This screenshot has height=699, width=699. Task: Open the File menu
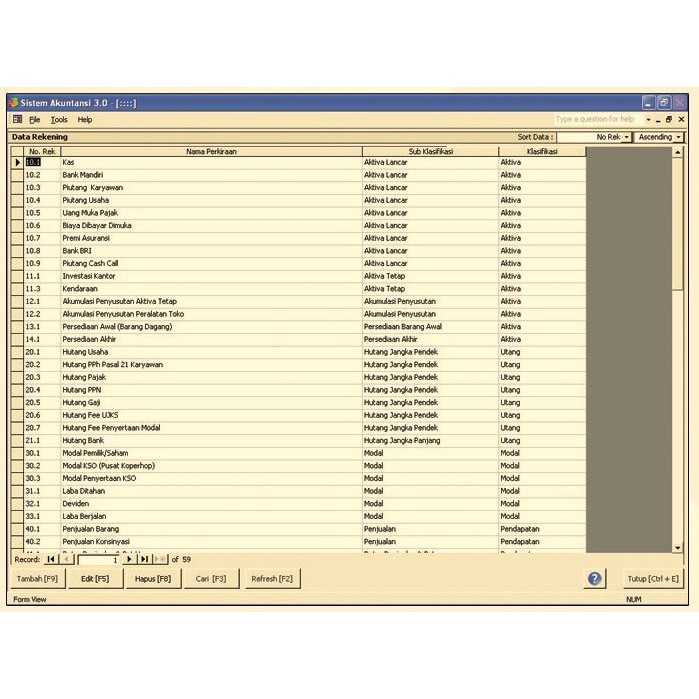[35, 119]
